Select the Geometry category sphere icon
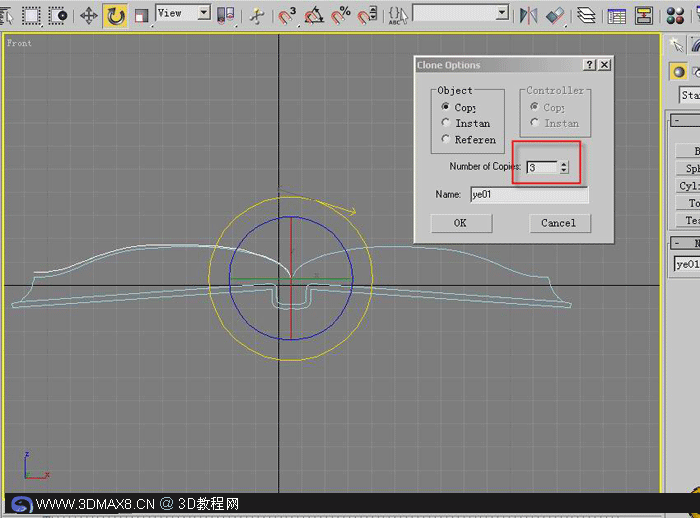Image resolution: width=700 pixels, height=518 pixels. (x=679, y=72)
